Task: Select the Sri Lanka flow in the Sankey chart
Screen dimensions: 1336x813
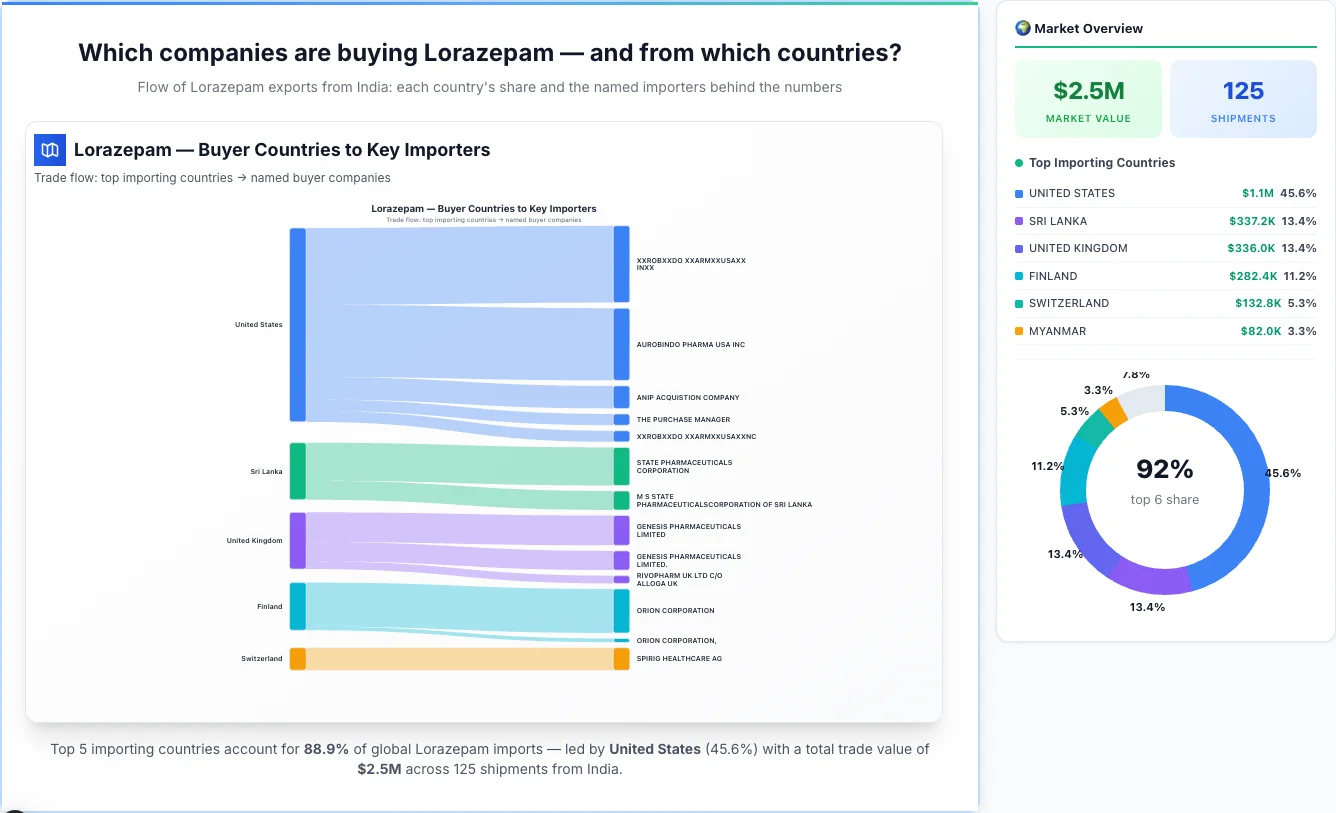Action: [450, 470]
